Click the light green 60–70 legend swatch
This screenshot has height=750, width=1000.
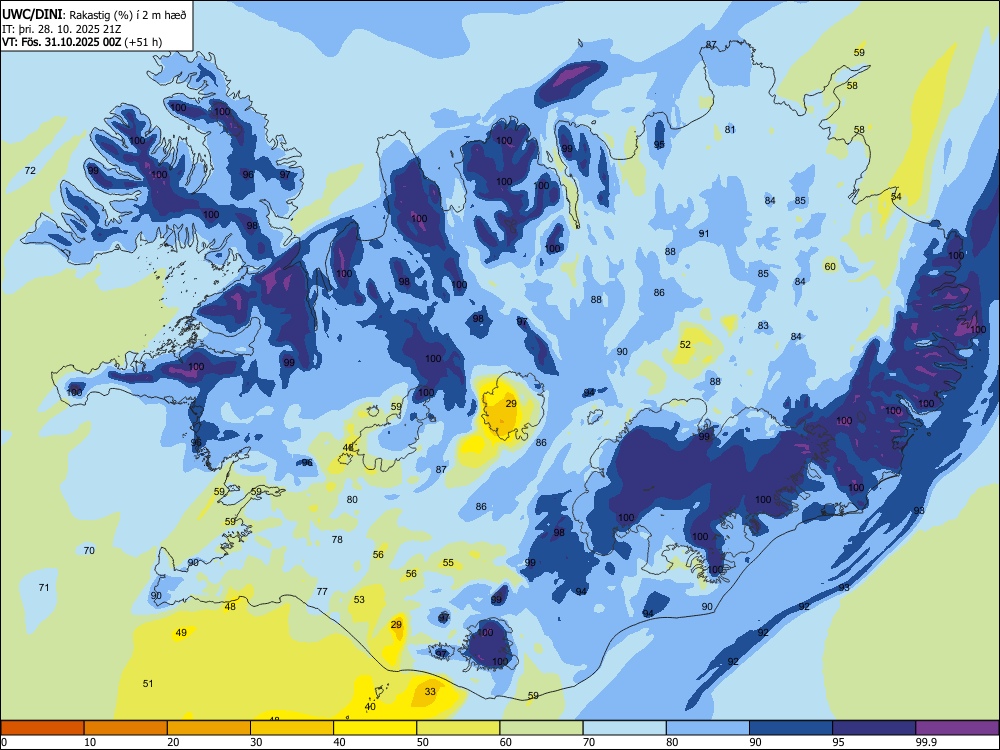[x=541, y=728]
